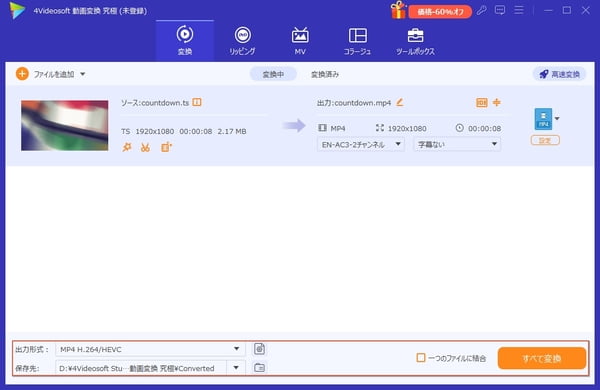
Task: Open the 字幕ない subtitle dropdown
Action: pos(457,144)
